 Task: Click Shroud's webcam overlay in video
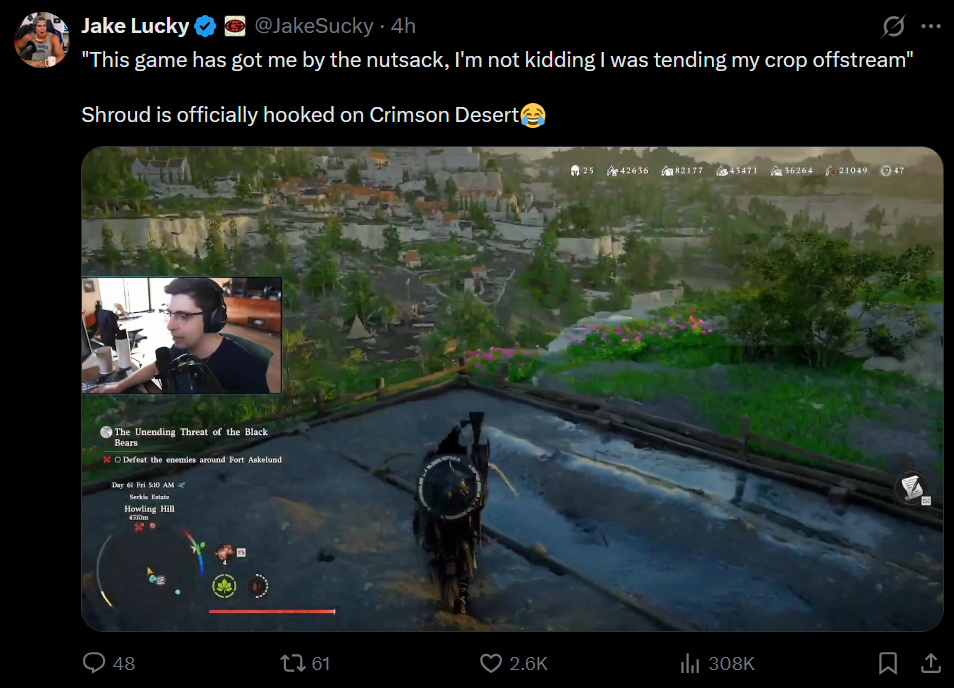pyautogui.click(x=182, y=335)
